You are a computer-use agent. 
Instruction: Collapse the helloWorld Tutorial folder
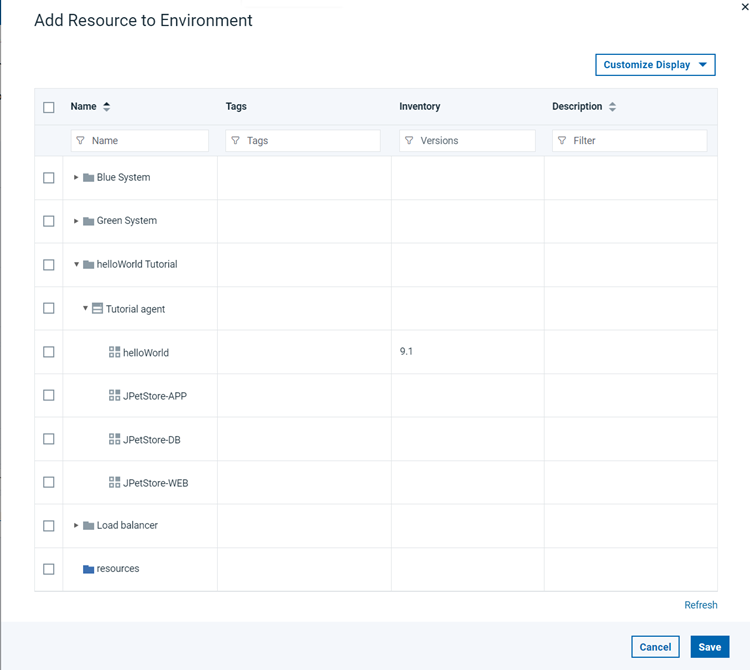tap(76, 265)
